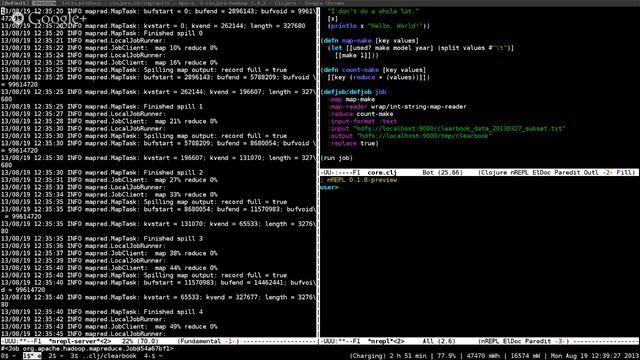Click the Fundamental mode indicator

click(x=208, y=341)
